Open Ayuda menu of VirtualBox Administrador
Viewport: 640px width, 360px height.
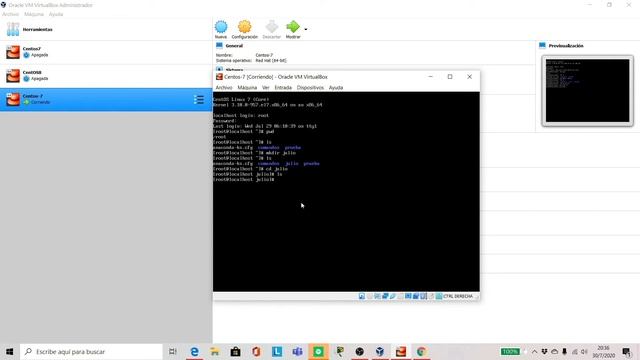(56, 14)
